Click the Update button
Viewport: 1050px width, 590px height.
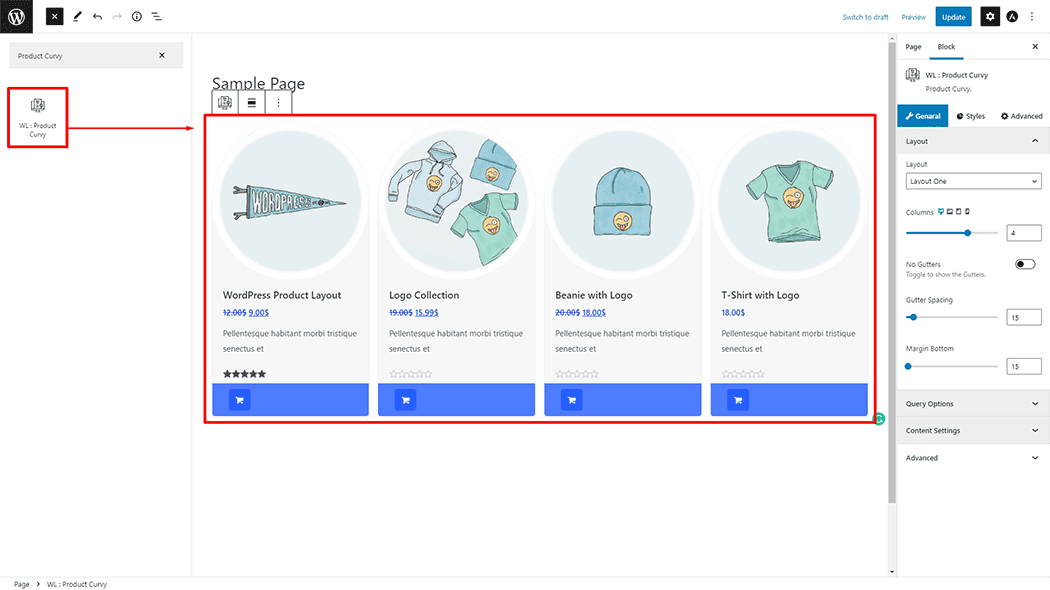953,17
